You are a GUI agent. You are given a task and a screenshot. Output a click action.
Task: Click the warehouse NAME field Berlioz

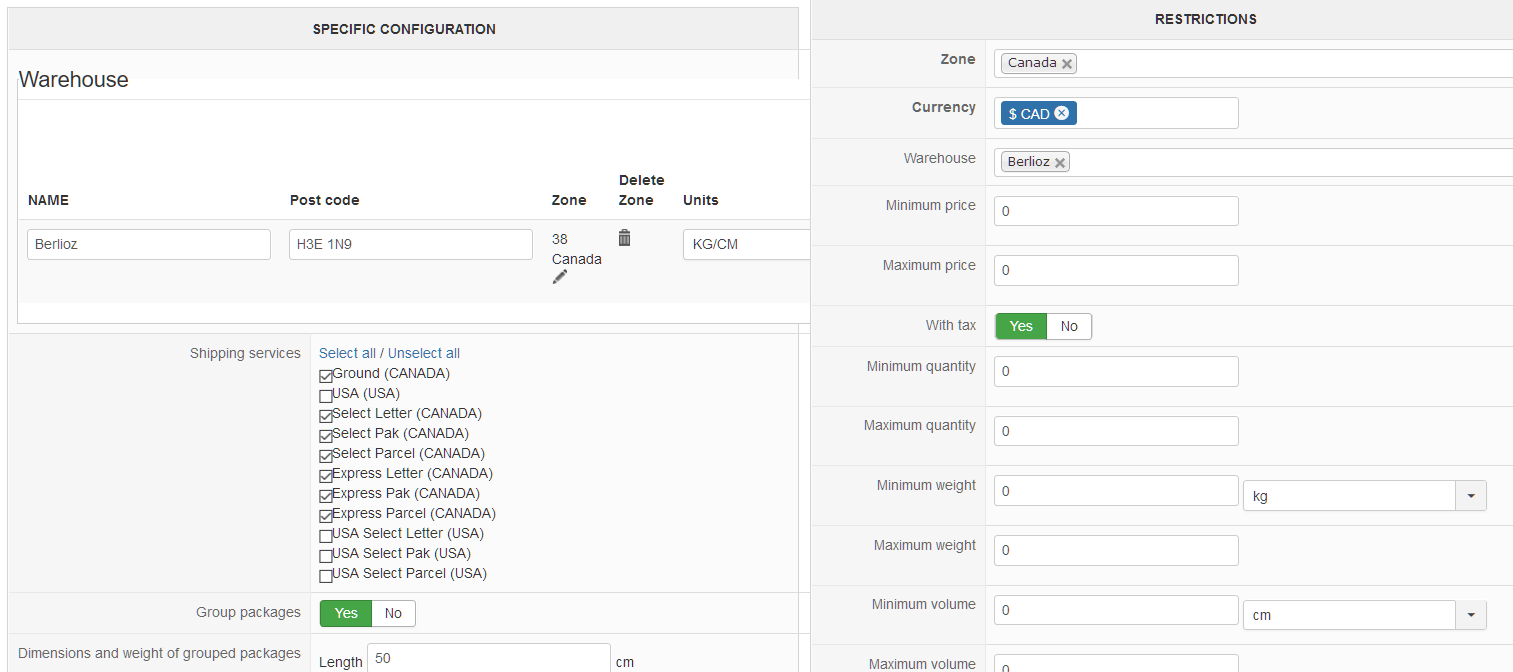coord(149,244)
